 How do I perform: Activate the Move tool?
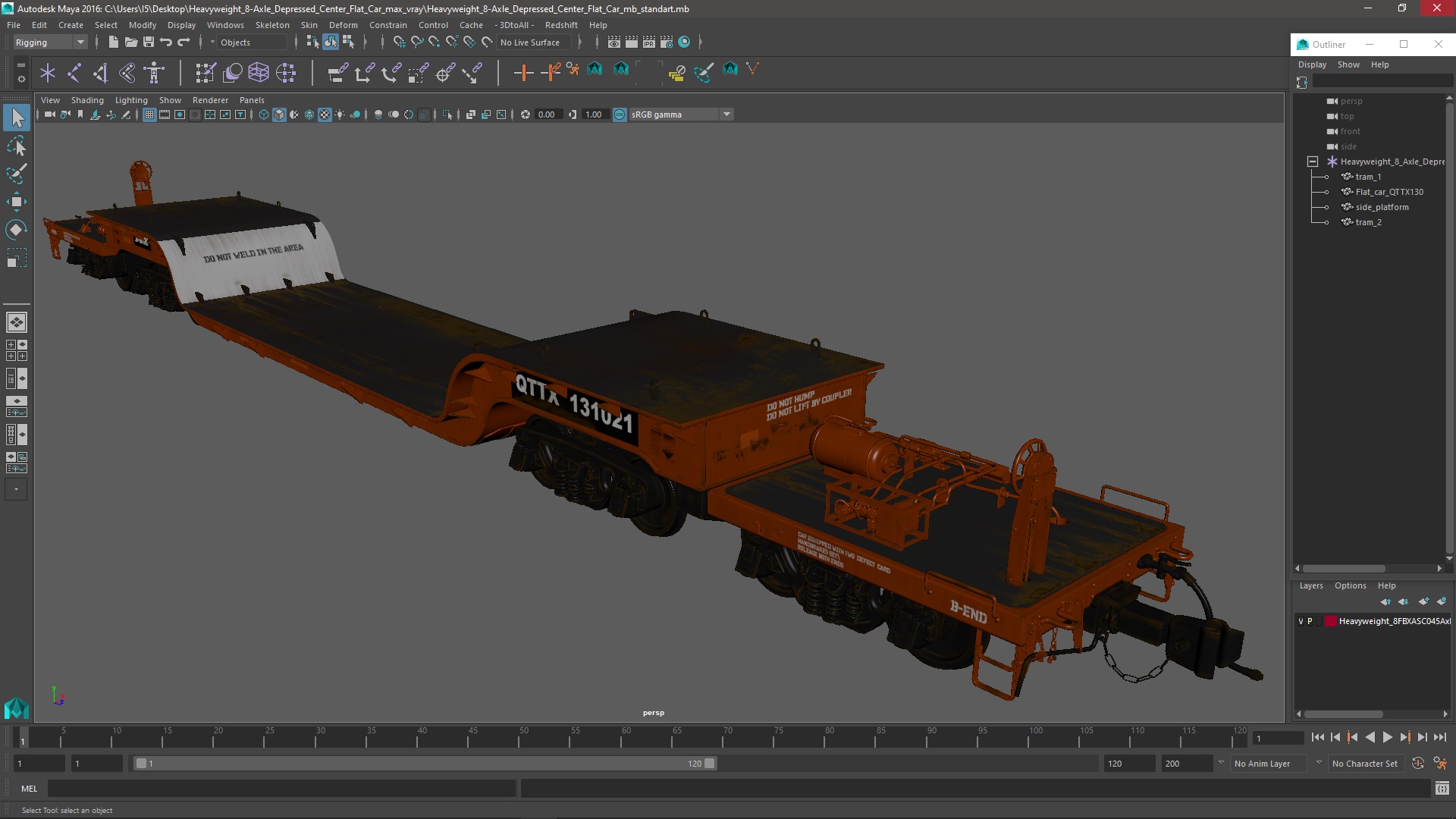click(x=17, y=202)
